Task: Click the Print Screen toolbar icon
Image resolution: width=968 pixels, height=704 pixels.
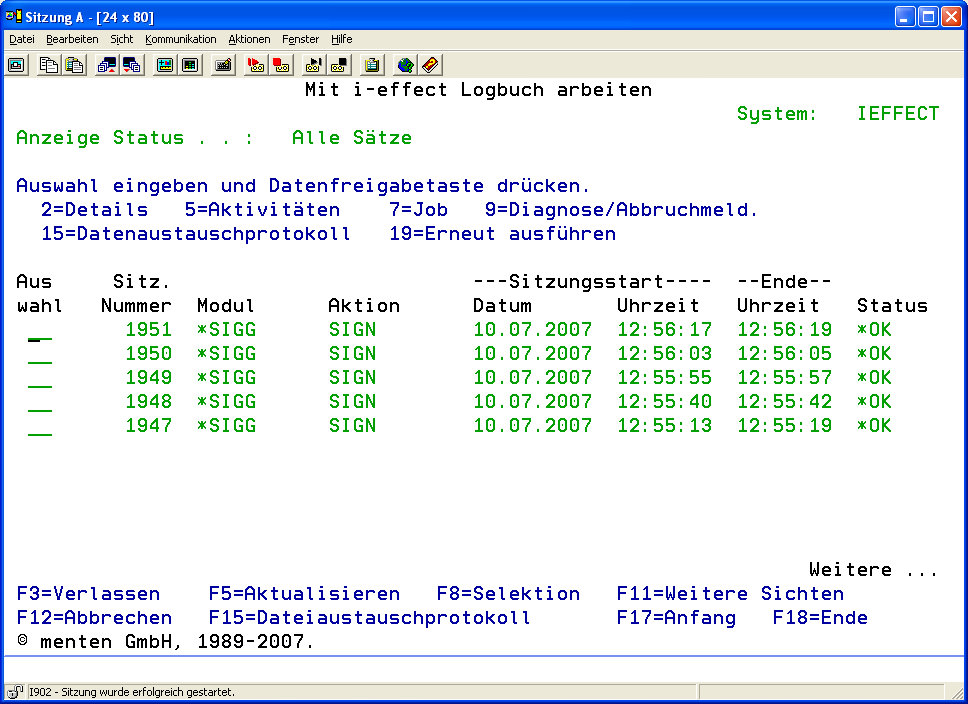Action: click(x=17, y=65)
